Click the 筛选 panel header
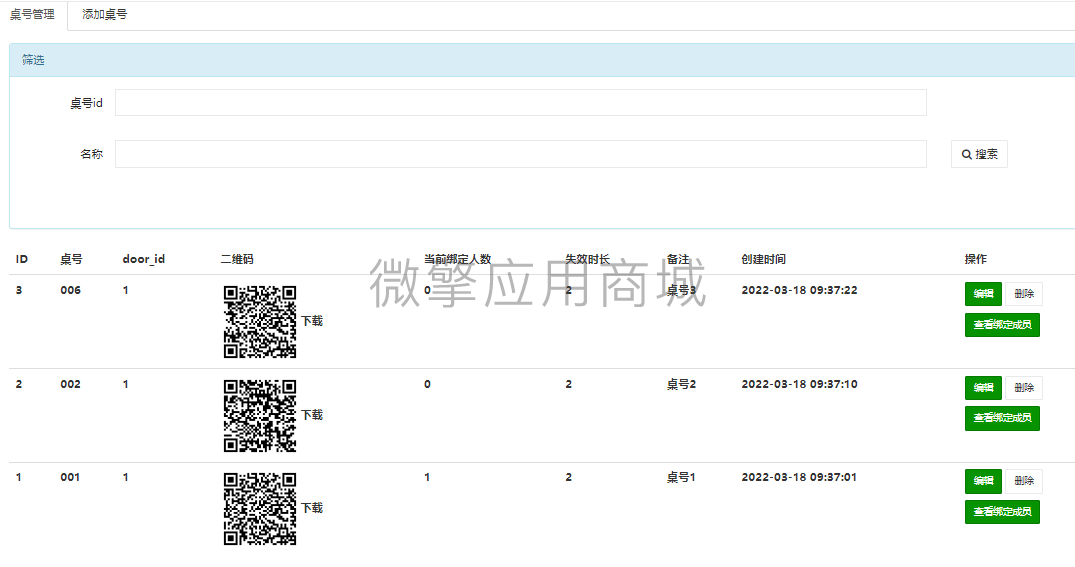1075x567 pixels. tap(542, 60)
